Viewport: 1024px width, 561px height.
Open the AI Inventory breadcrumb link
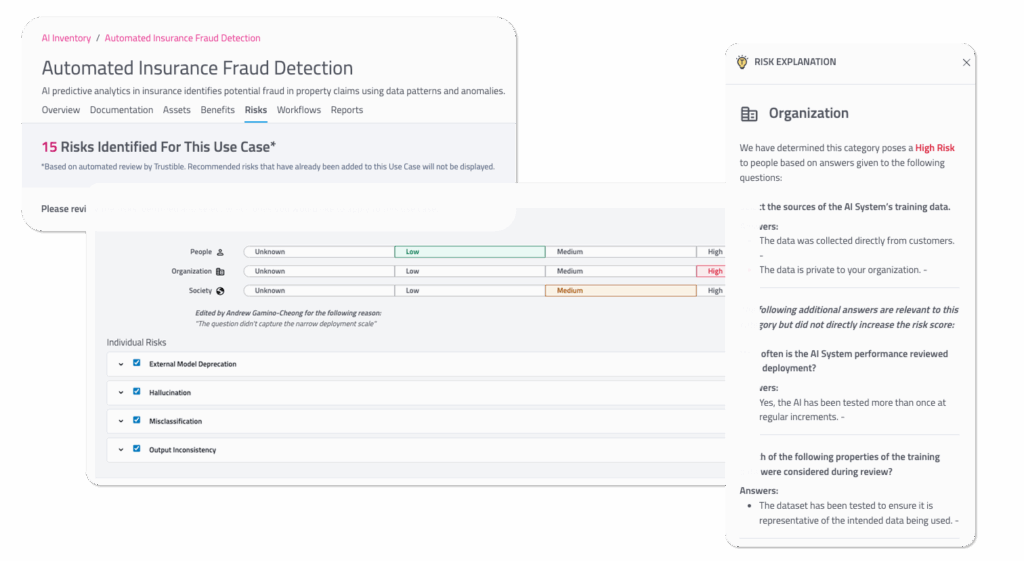66,38
